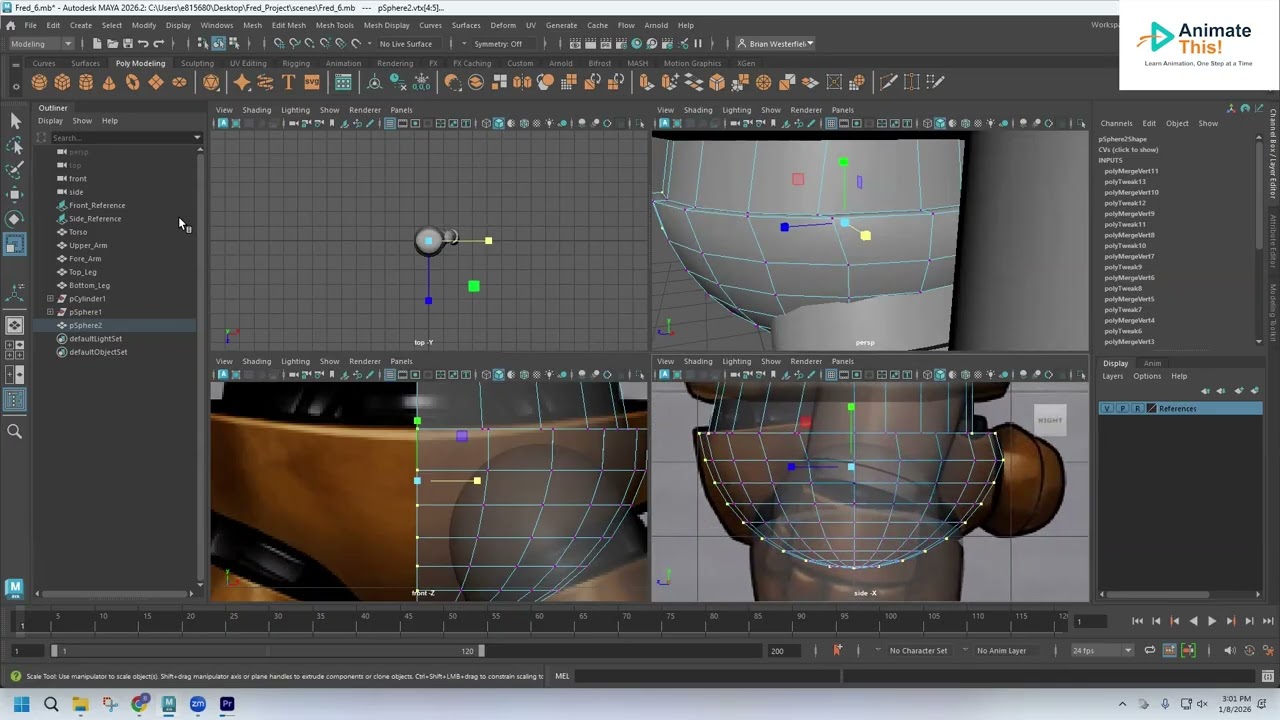Open Channels menu in Channel Box
1280x720 pixels.
1116,123
